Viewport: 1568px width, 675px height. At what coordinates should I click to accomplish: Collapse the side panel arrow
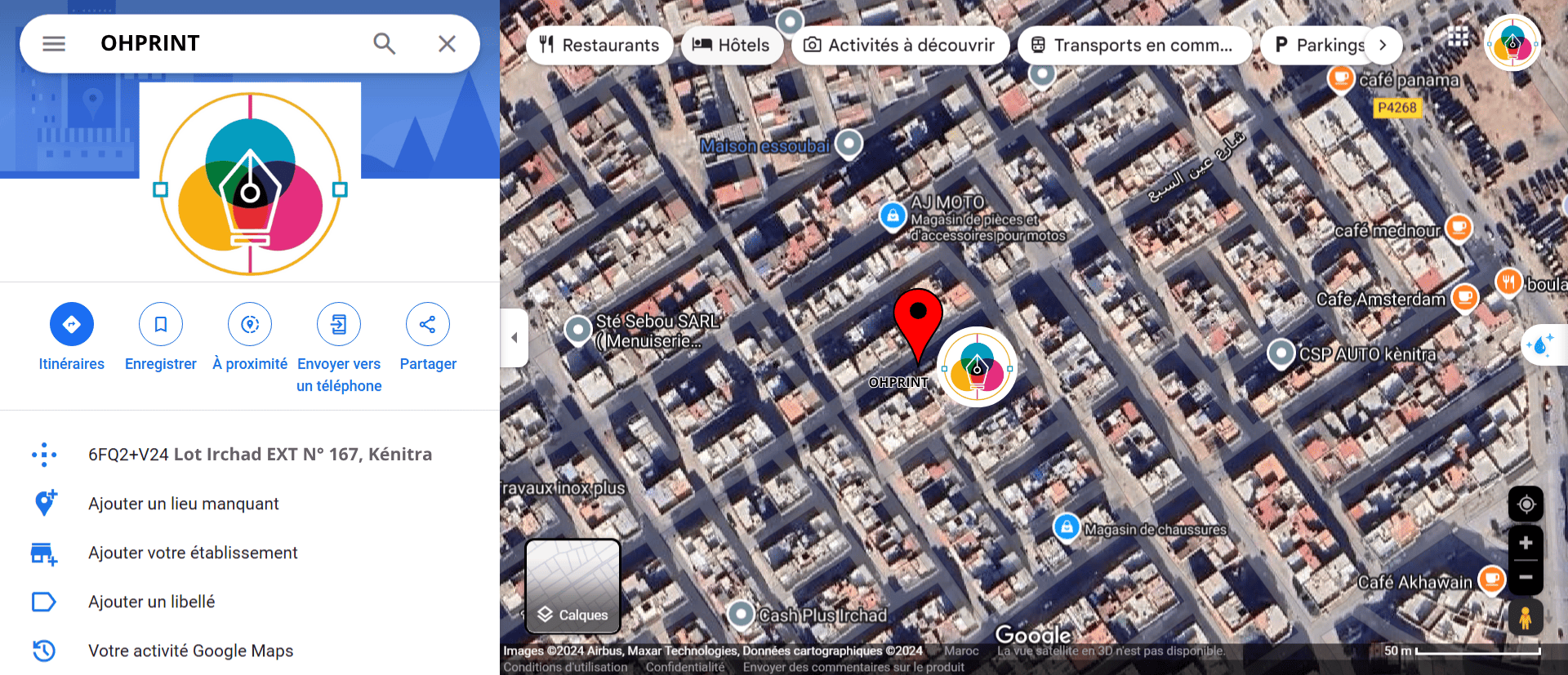pyautogui.click(x=514, y=337)
